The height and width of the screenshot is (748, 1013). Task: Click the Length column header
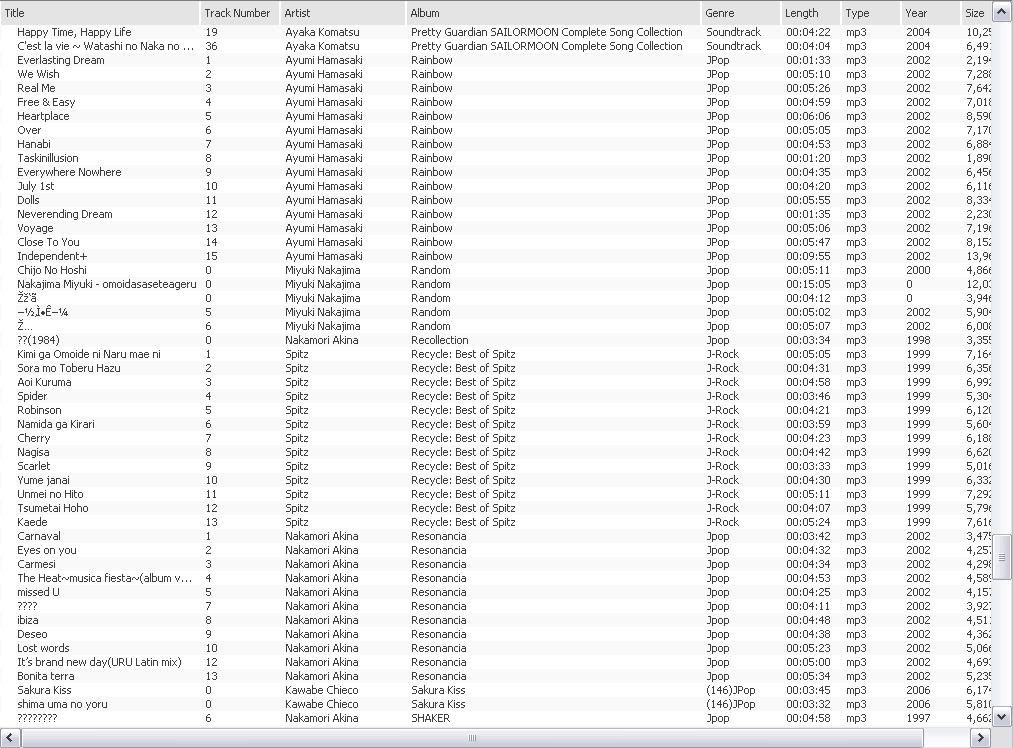[809, 13]
